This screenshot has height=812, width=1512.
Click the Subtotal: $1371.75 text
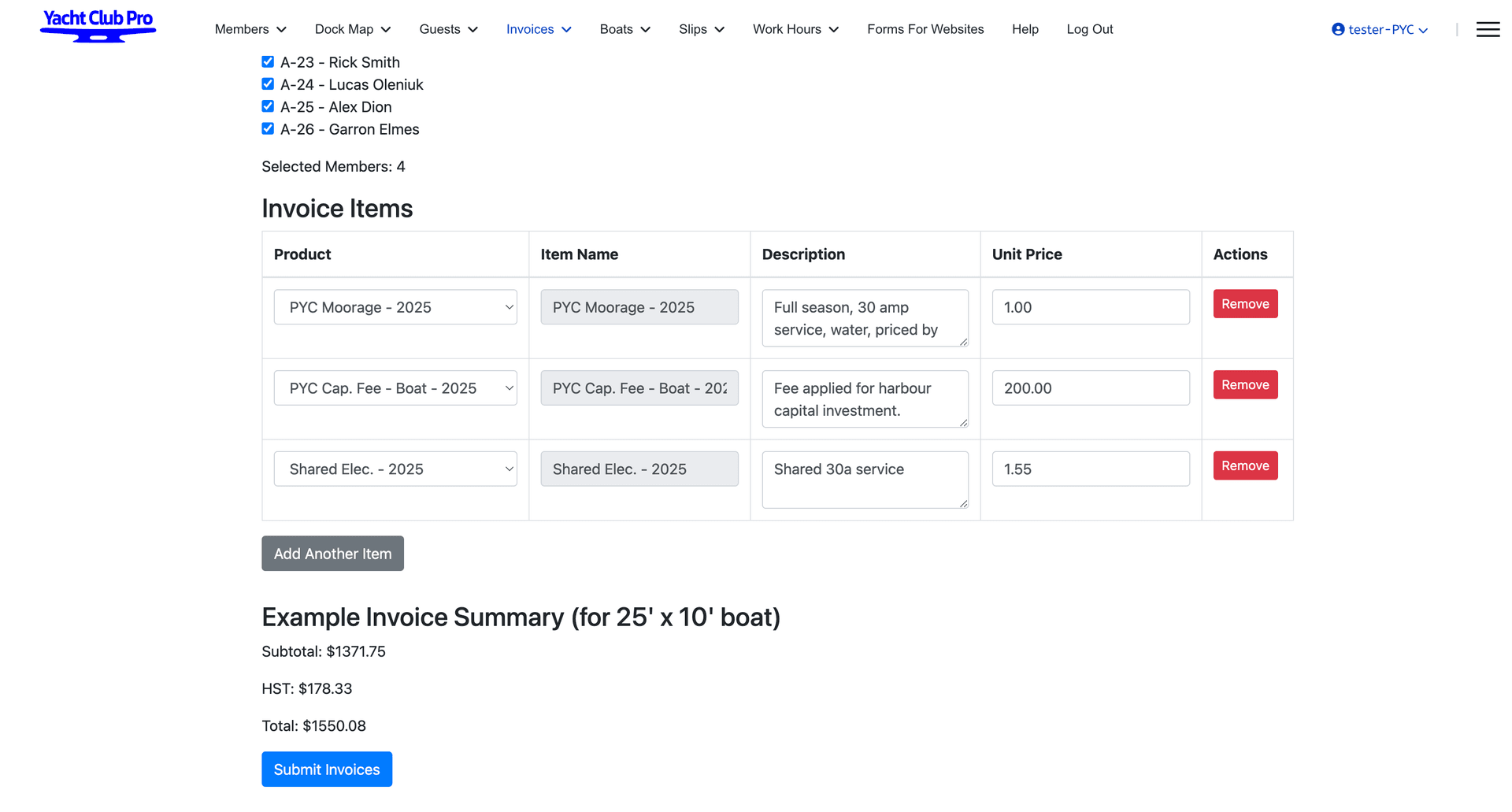click(x=324, y=651)
